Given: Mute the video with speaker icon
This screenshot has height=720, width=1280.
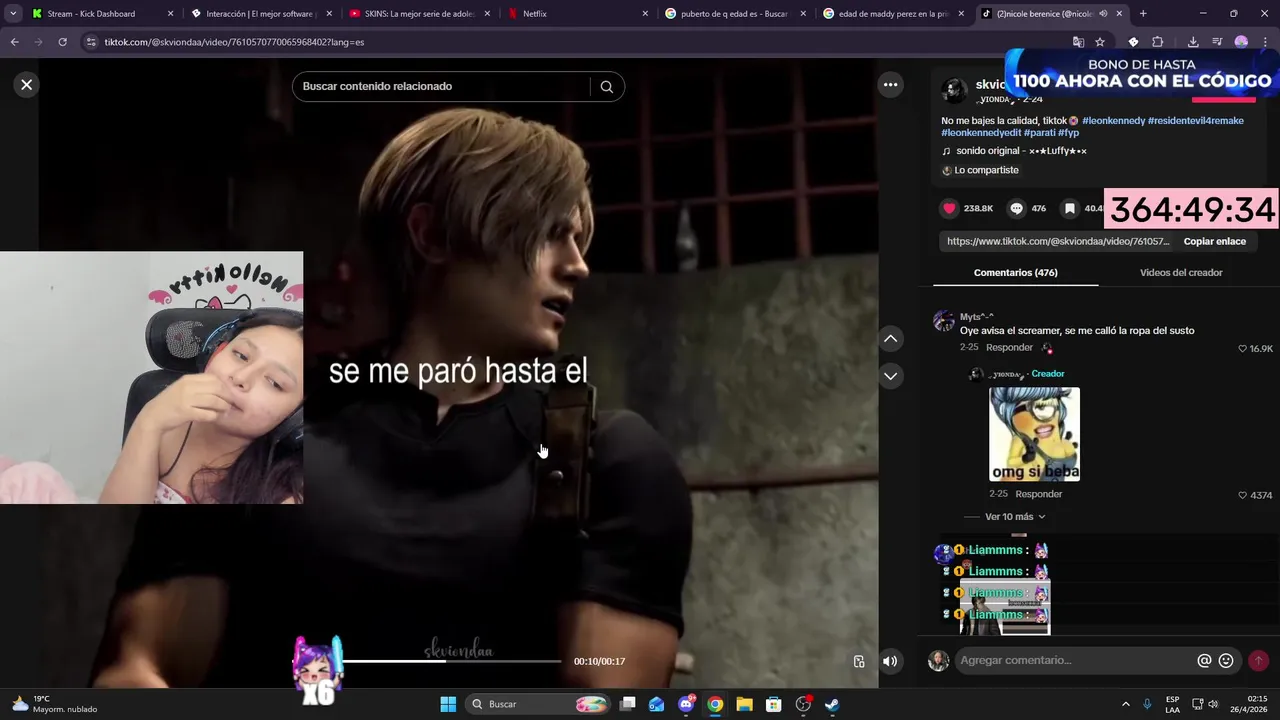Looking at the screenshot, I should (890, 661).
